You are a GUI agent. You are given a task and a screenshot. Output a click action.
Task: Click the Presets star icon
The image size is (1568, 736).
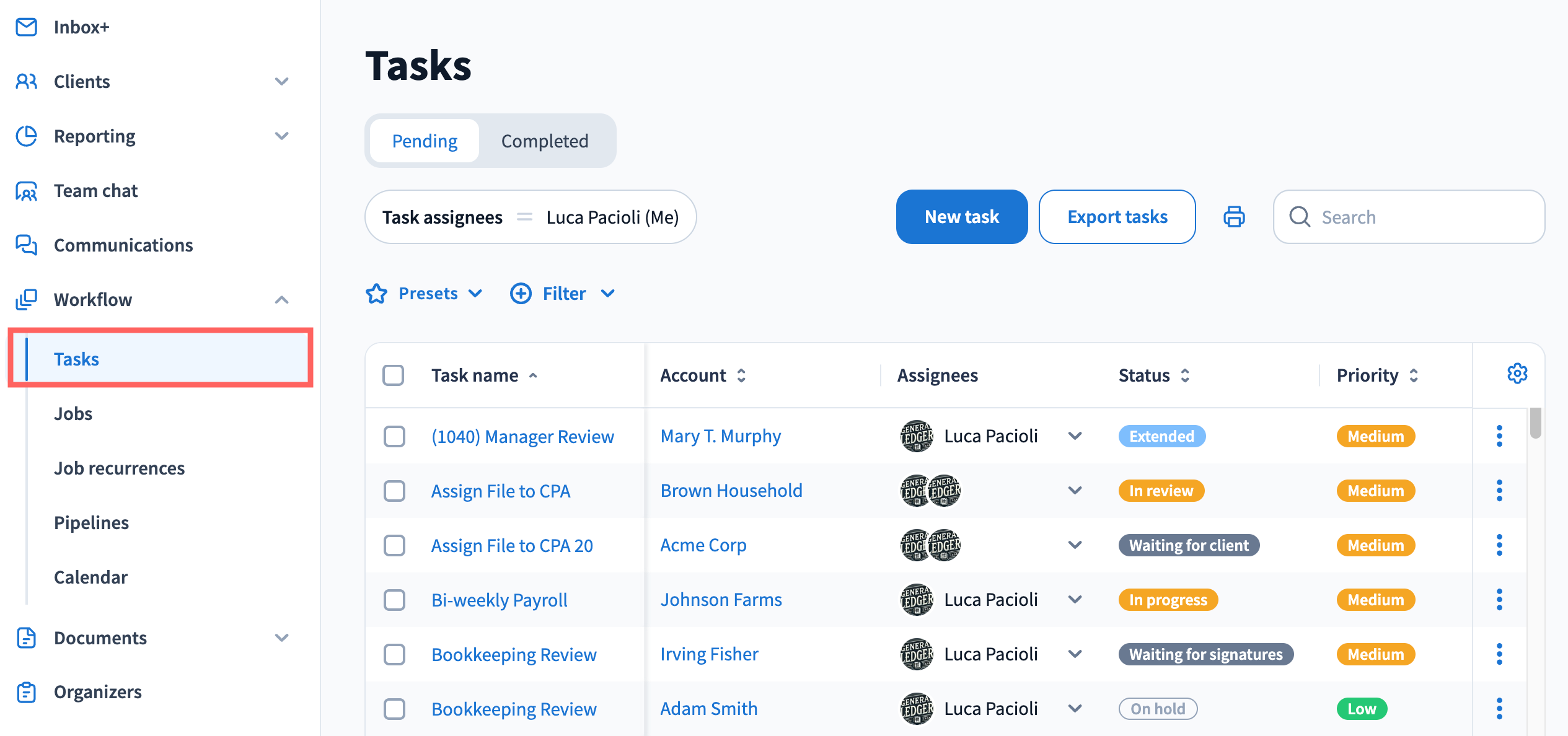click(376, 294)
